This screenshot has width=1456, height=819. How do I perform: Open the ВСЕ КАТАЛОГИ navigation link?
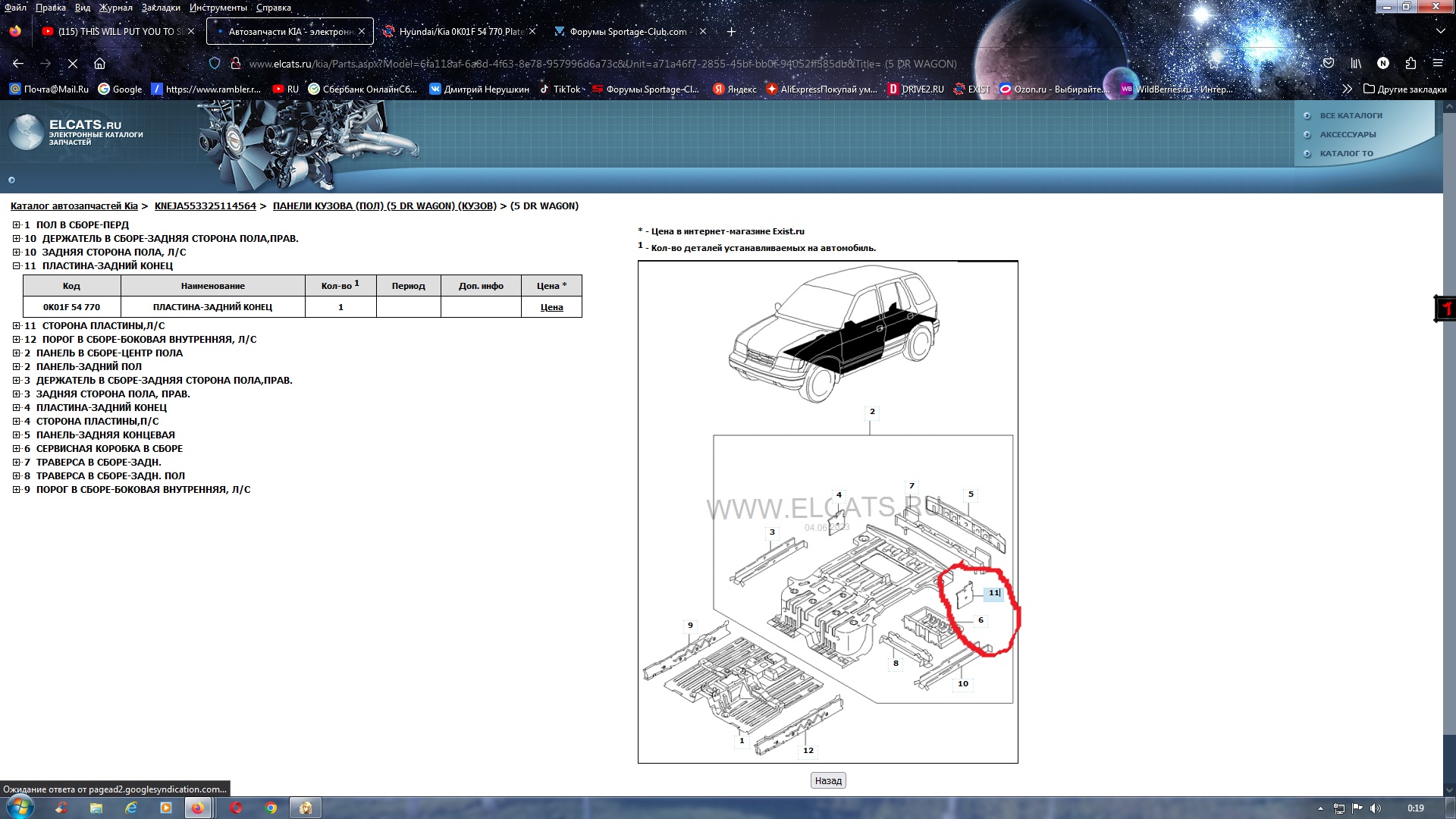coord(1351,116)
